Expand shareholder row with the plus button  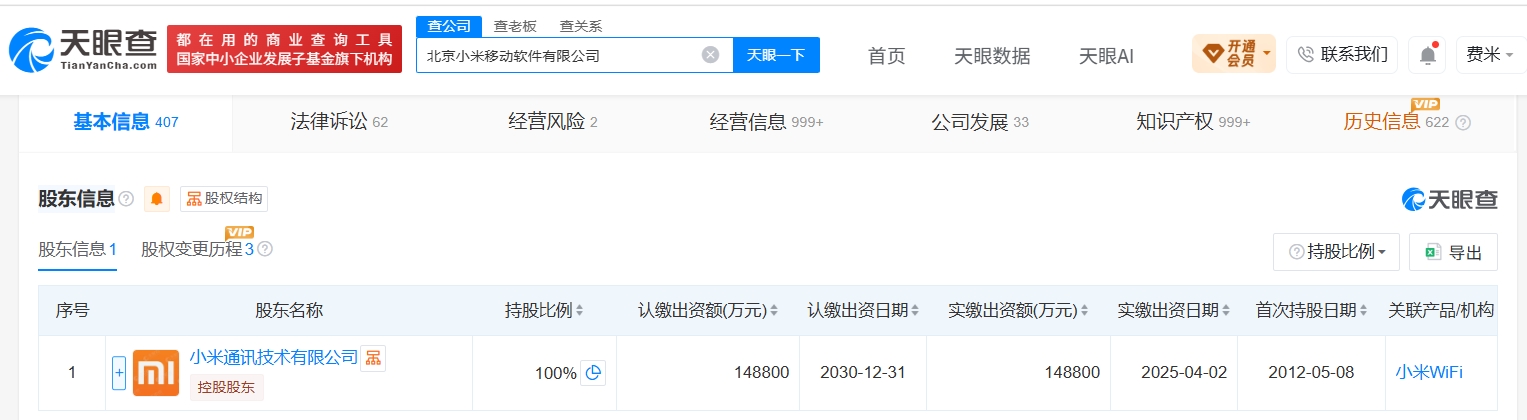(119, 373)
